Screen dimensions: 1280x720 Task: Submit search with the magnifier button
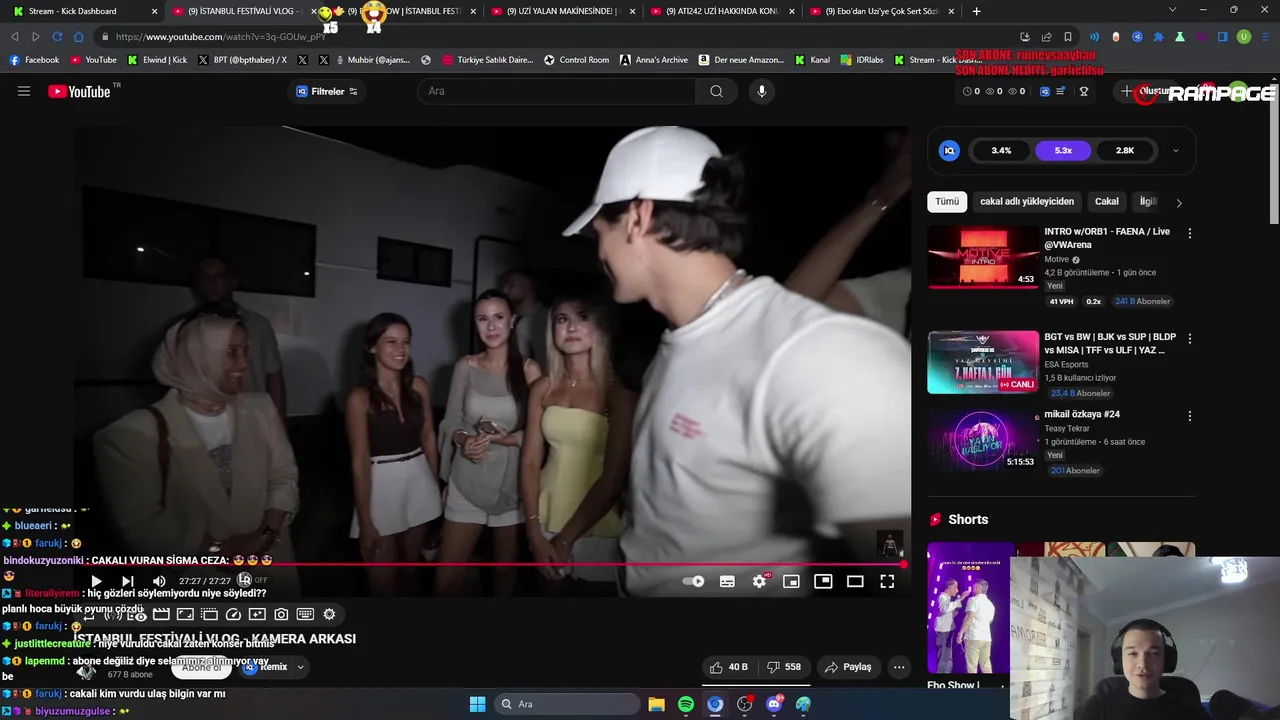coord(716,91)
